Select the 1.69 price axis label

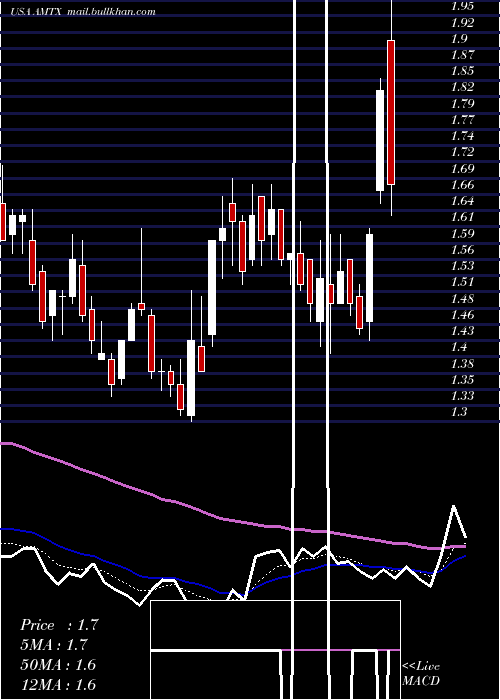462,169
